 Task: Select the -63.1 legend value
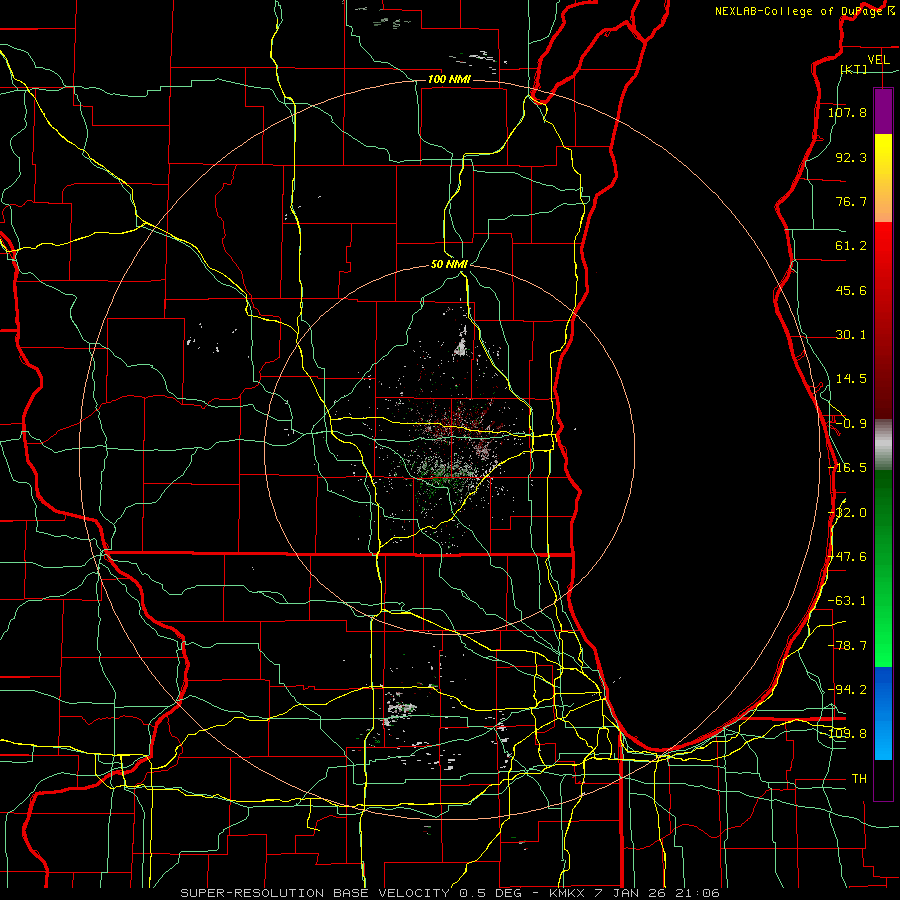(x=847, y=601)
